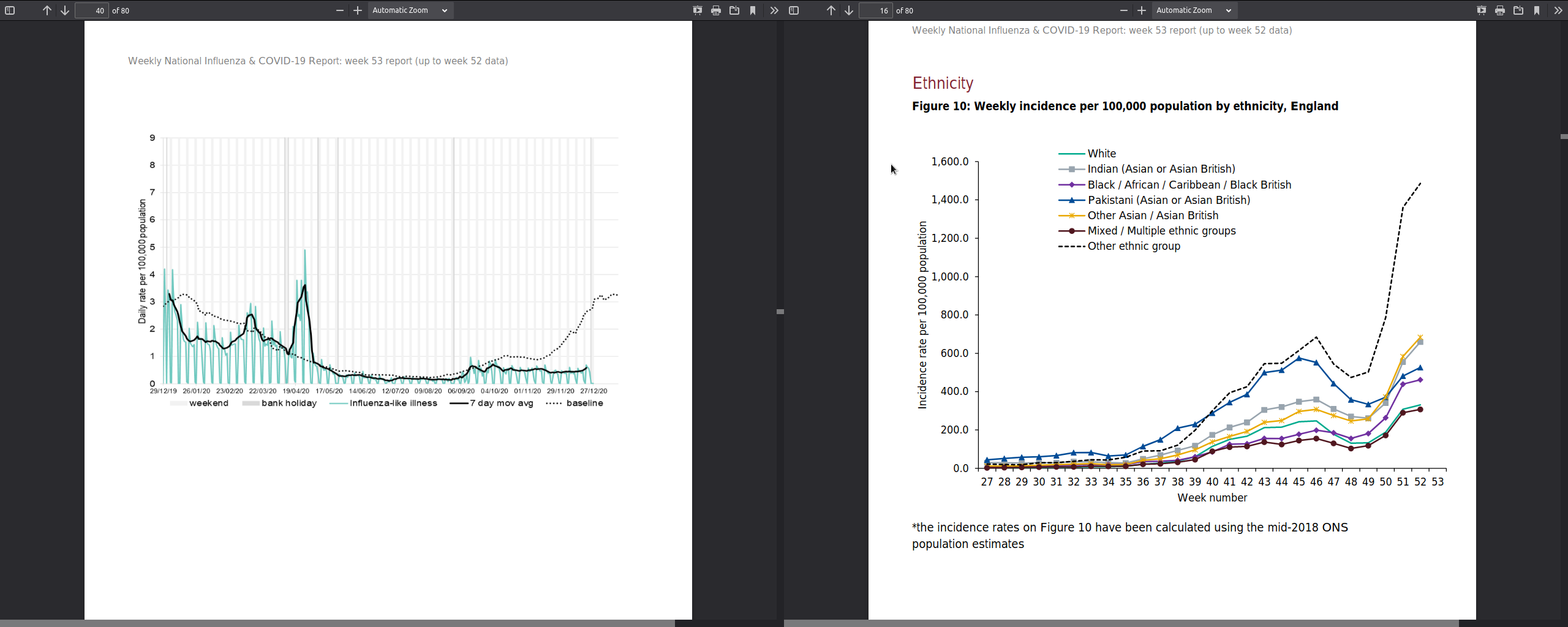Zoom out in right PDF viewer
1568x627 pixels.
click(1124, 10)
